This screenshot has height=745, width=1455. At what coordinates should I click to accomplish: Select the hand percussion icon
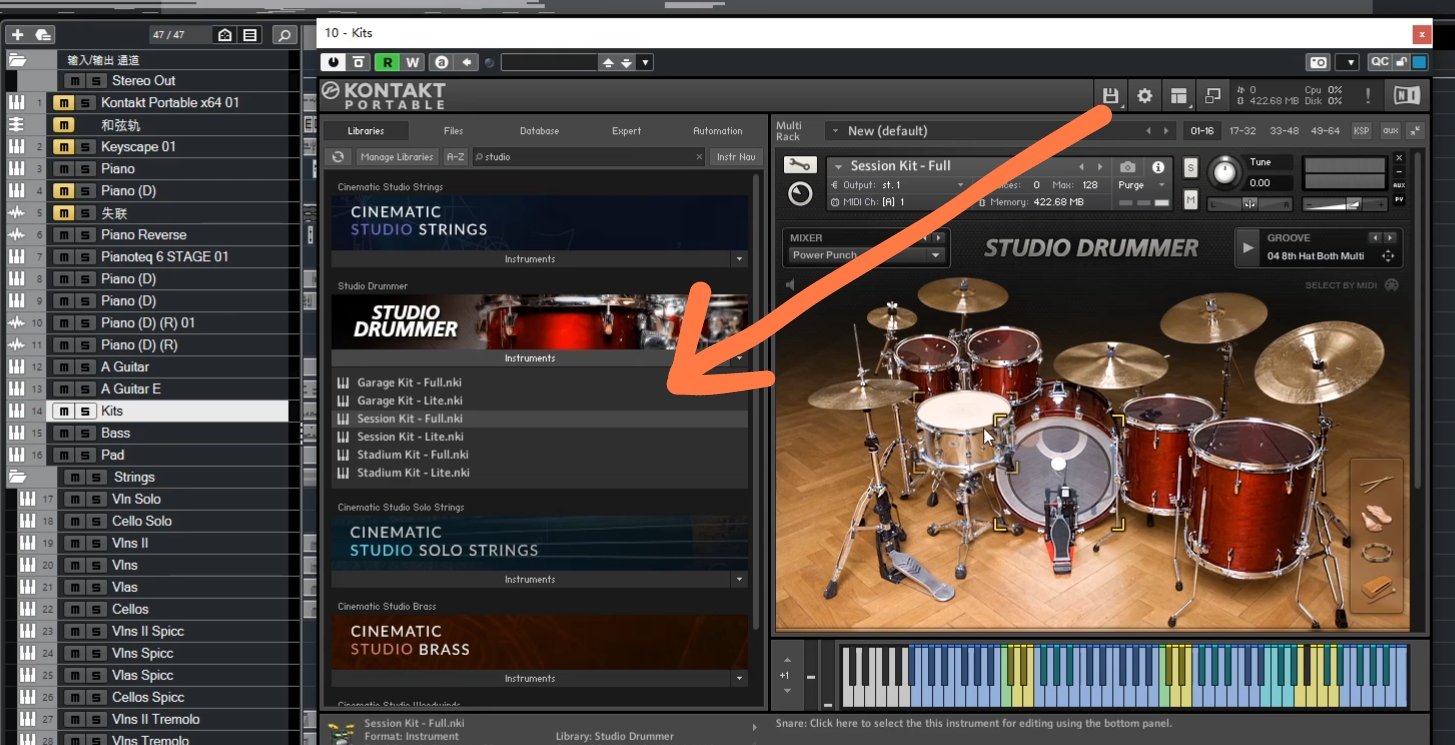click(1377, 518)
